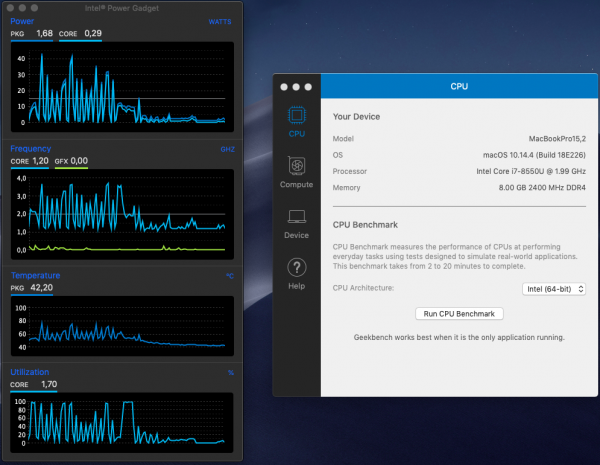Close the Intel Power Gadget window

pos(12,9)
